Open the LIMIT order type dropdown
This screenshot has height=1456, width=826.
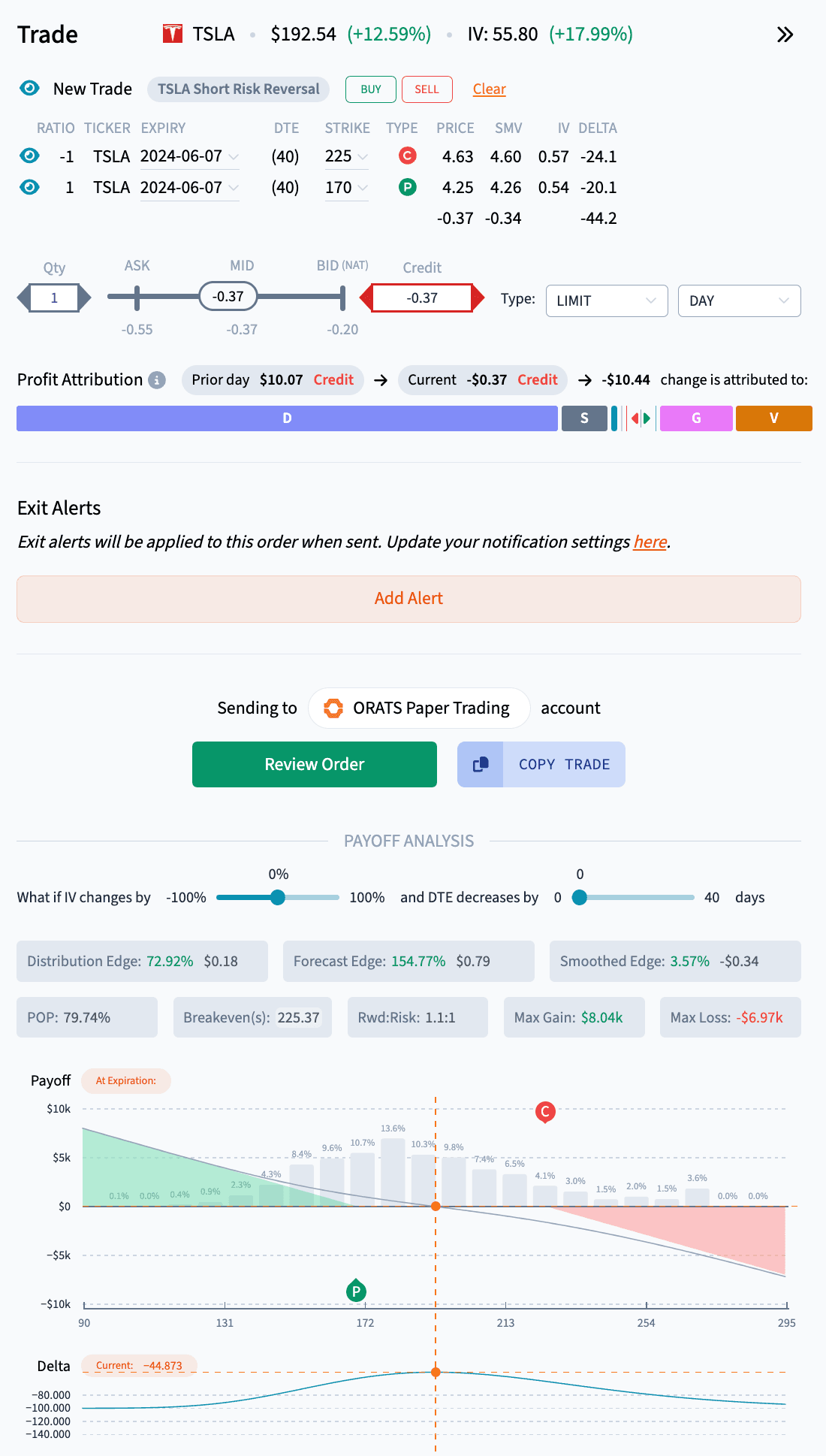[607, 301]
